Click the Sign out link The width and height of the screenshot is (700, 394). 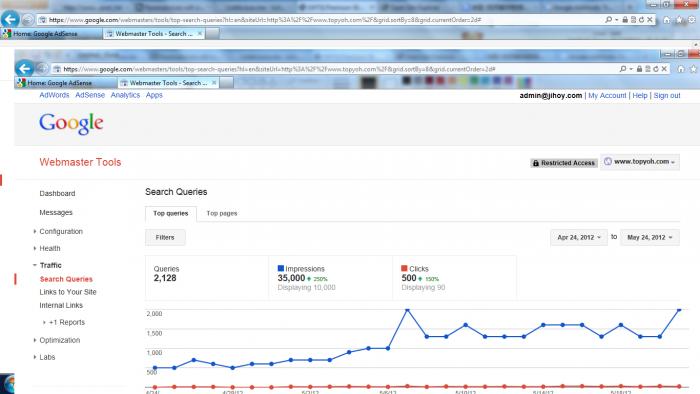click(x=667, y=95)
